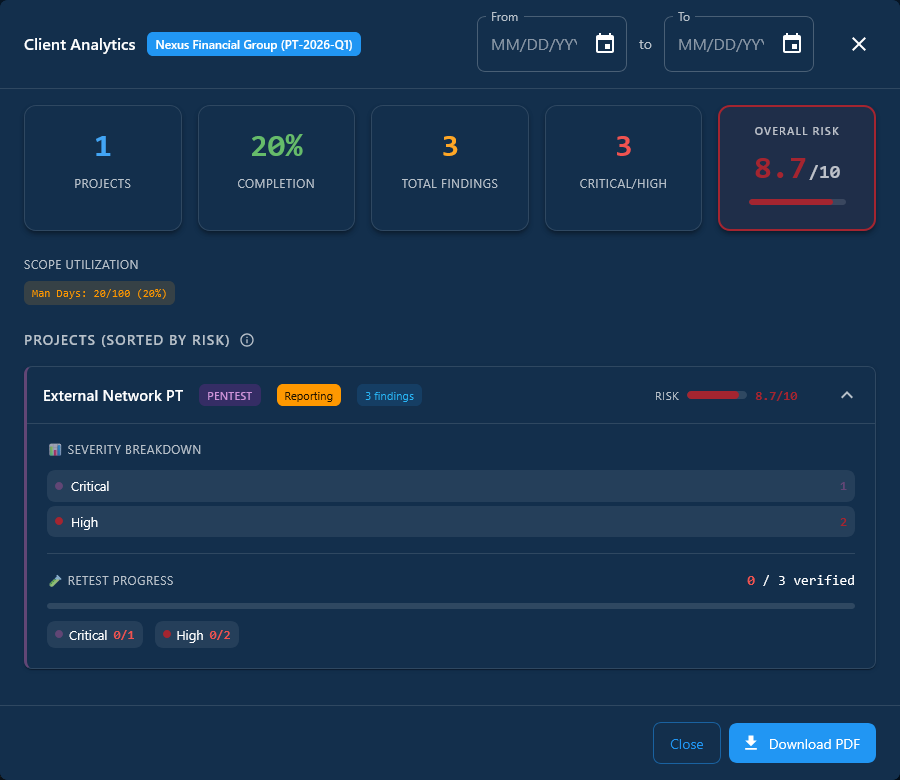Select the Overall Risk 8.7/10 card
Viewport: 900px width, 780px height.
[797, 168]
